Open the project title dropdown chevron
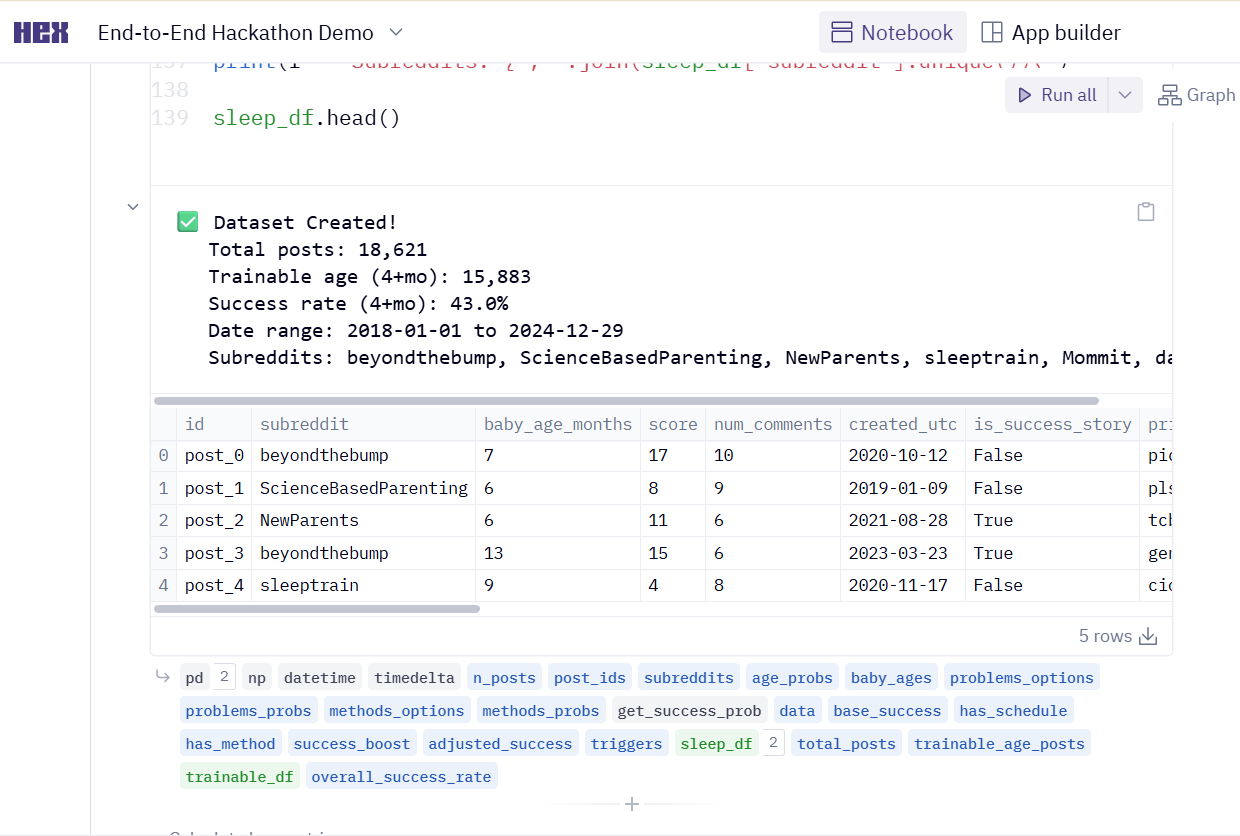 tap(396, 33)
